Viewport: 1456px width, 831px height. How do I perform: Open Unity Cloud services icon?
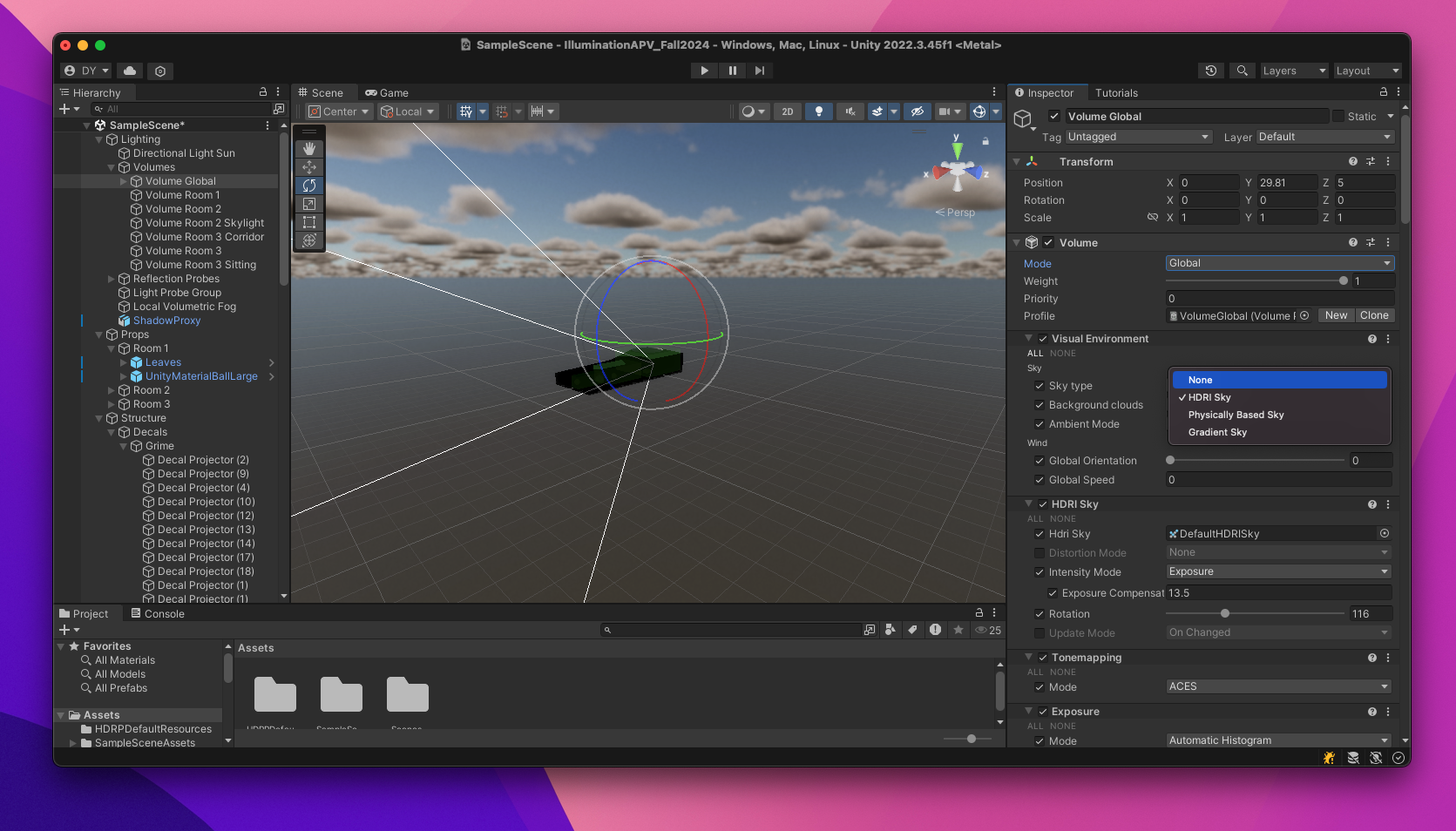(x=130, y=71)
